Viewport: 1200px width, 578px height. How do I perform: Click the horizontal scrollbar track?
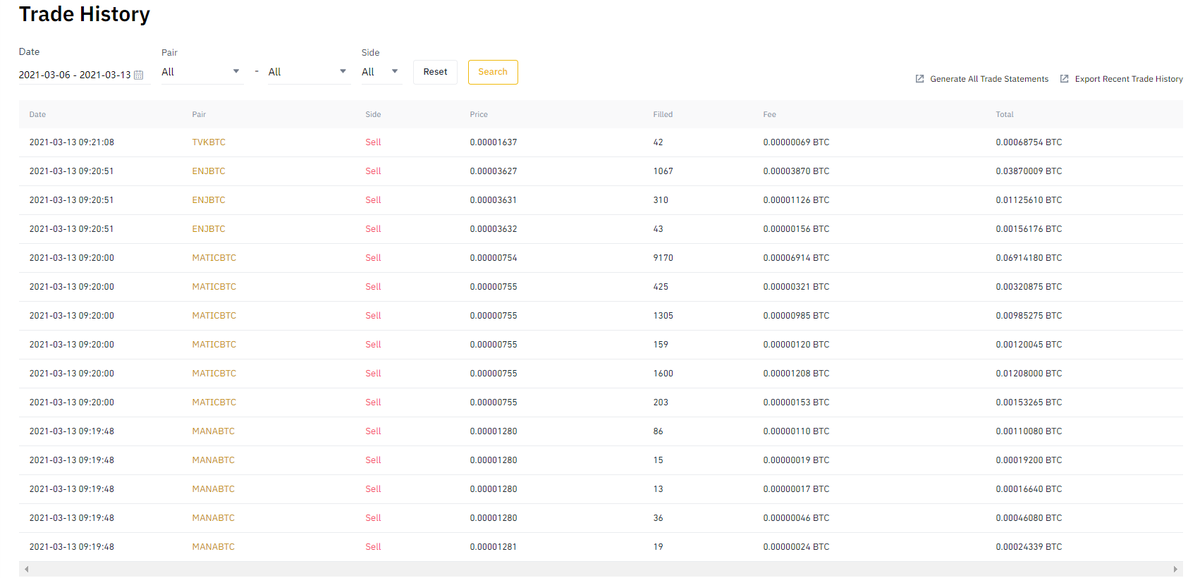(x=600, y=569)
